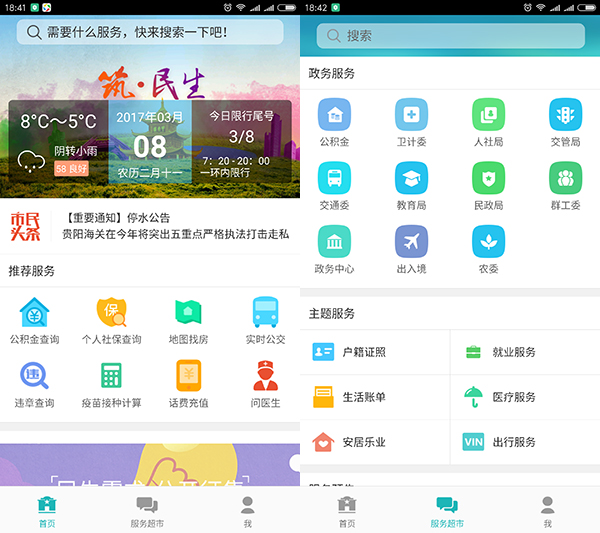
Task: Tap the 推荐服务 section heading
Action: [32, 271]
